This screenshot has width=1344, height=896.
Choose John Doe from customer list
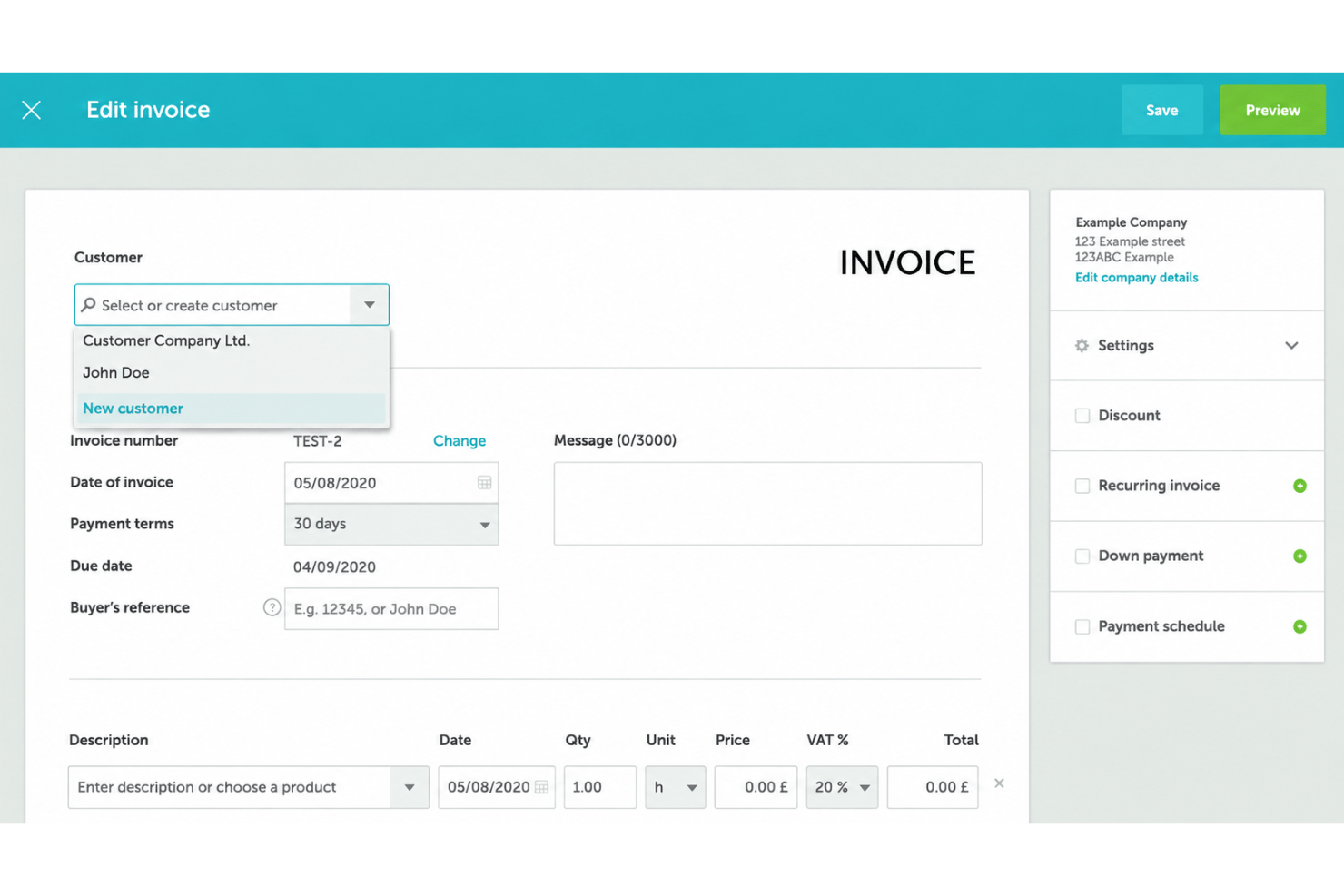click(231, 372)
